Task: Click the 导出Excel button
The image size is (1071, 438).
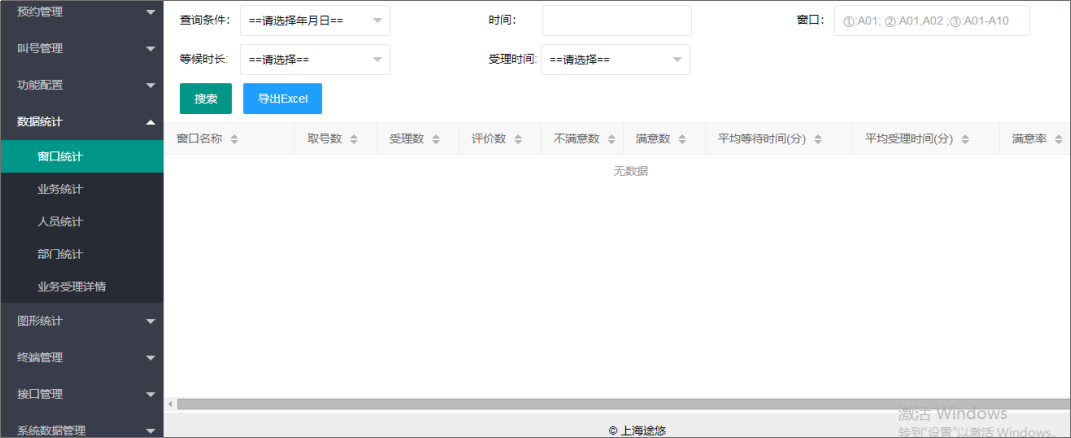Action: [282, 99]
